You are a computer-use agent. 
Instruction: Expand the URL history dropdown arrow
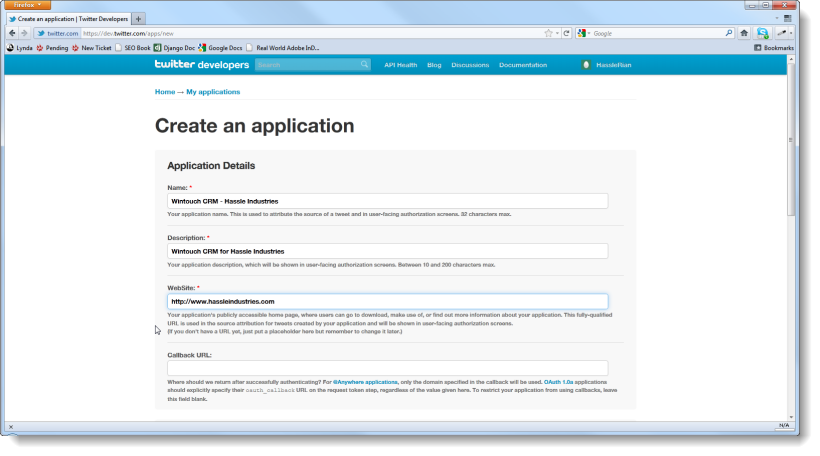[557, 33]
